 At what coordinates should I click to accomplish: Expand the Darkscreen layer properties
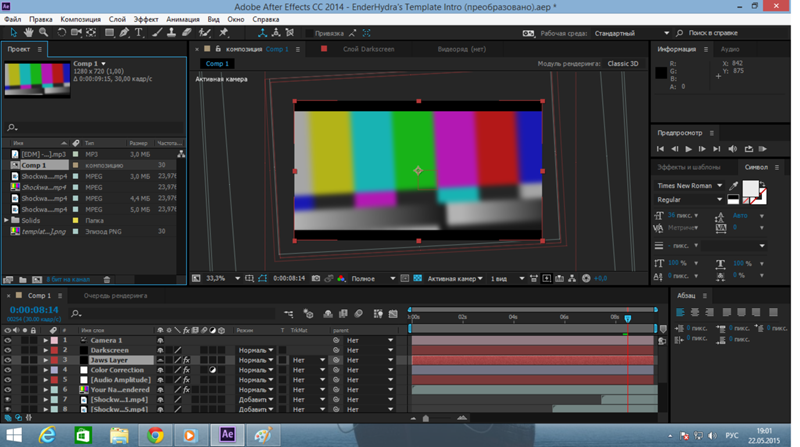pos(45,351)
